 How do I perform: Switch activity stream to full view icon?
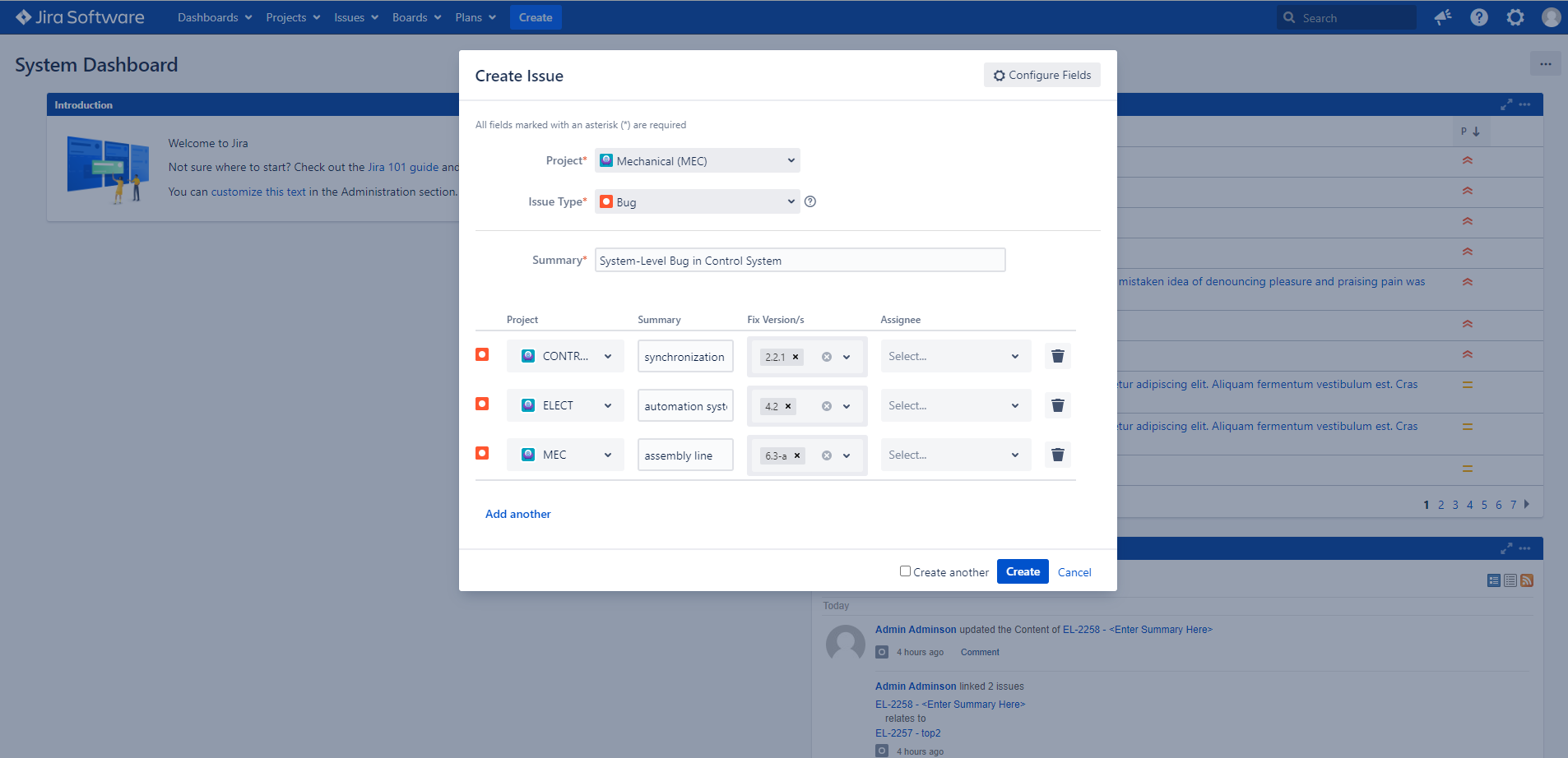coord(1494,580)
